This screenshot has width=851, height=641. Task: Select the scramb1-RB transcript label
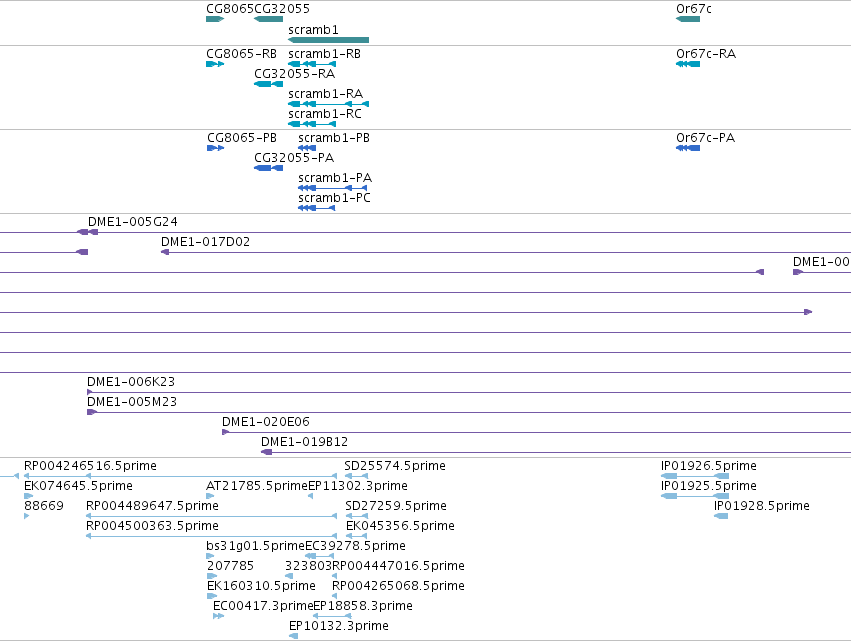point(325,54)
